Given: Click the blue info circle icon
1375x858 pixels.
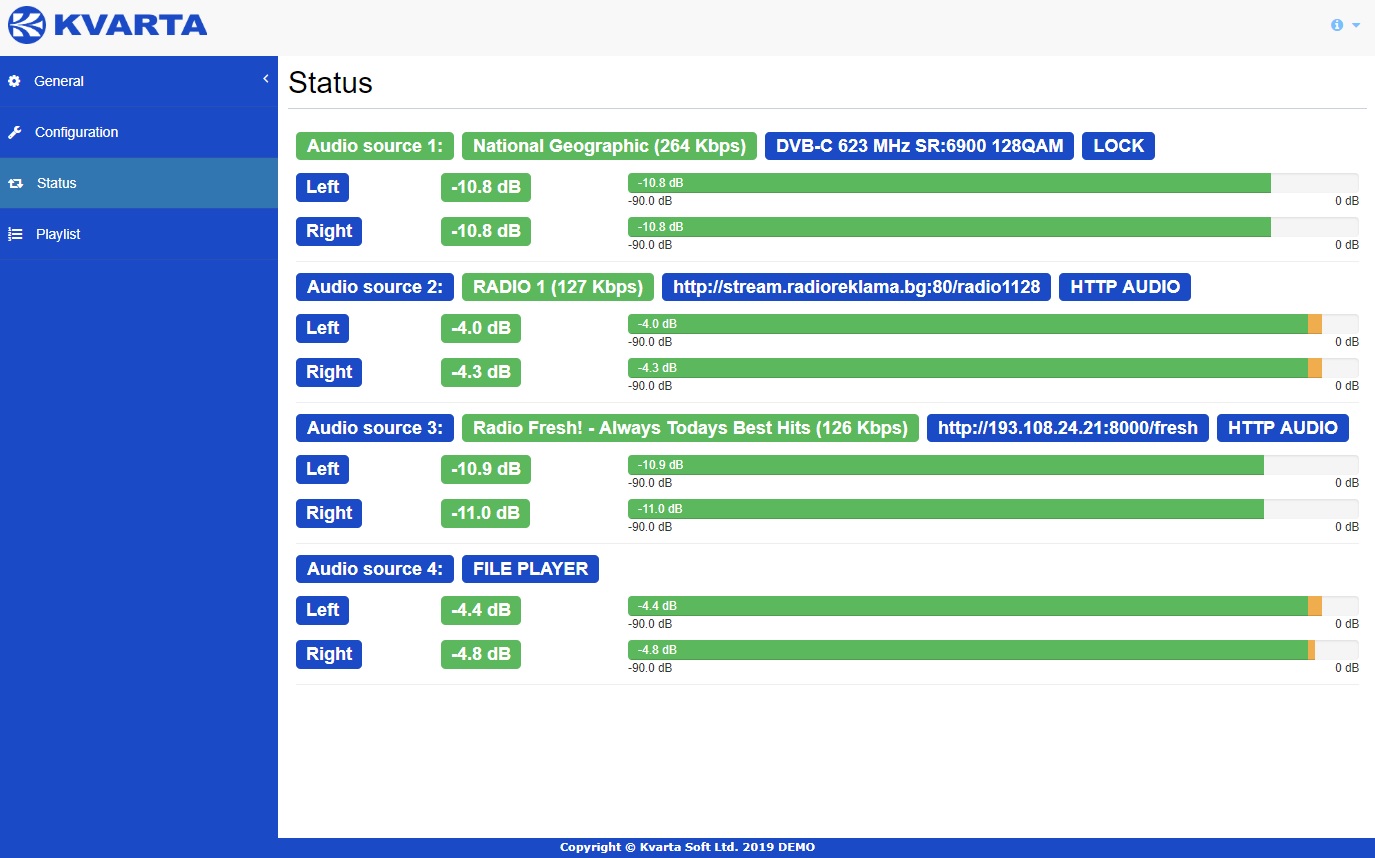Looking at the screenshot, I should (1337, 25).
